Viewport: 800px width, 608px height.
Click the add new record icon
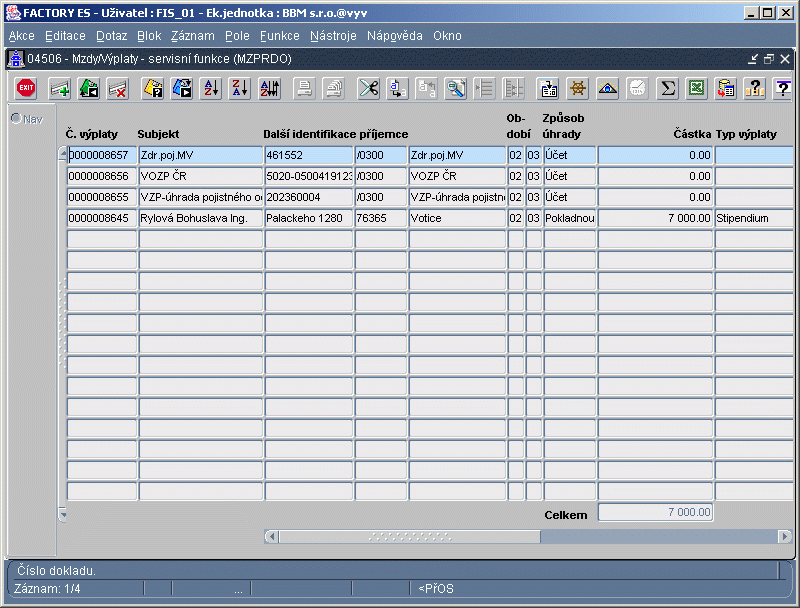[x=60, y=88]
